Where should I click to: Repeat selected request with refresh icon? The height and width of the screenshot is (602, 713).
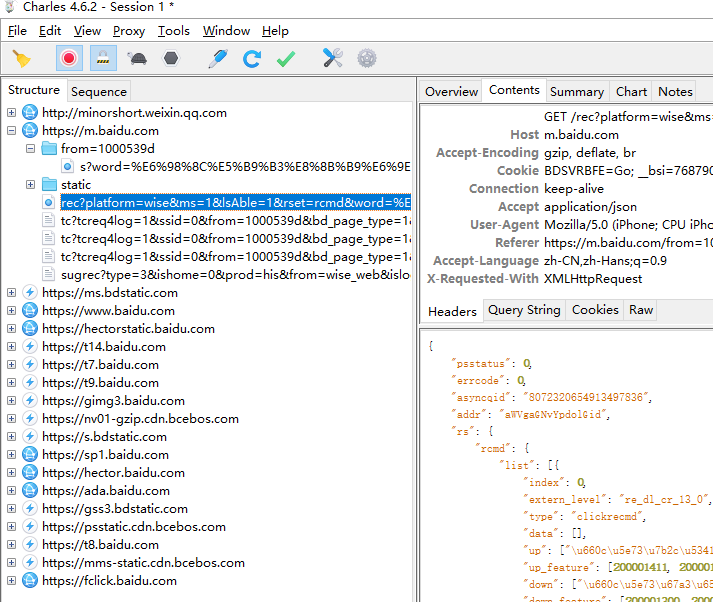tap(252, 58)
